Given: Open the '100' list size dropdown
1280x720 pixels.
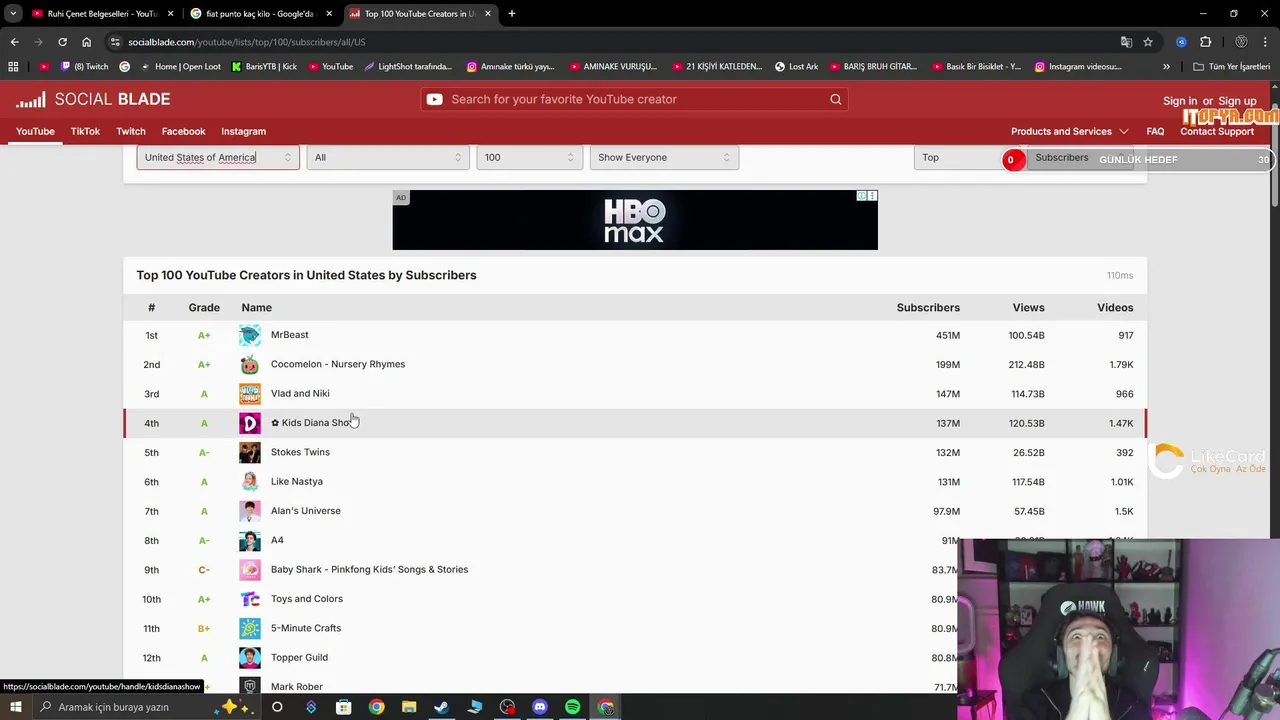Looking at the screenshot, I should click(x=530, y=157).
